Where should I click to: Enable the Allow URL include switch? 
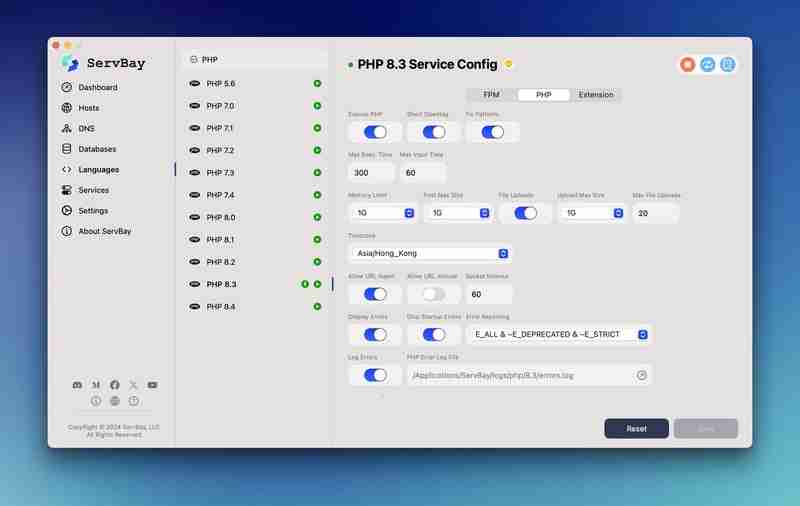click(434, 294)
